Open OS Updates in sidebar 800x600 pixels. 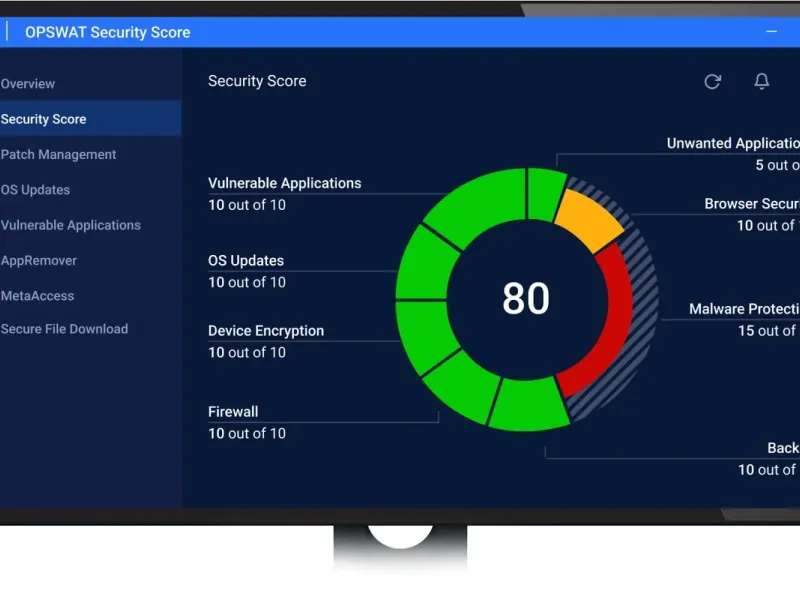(x=35, y=190)
